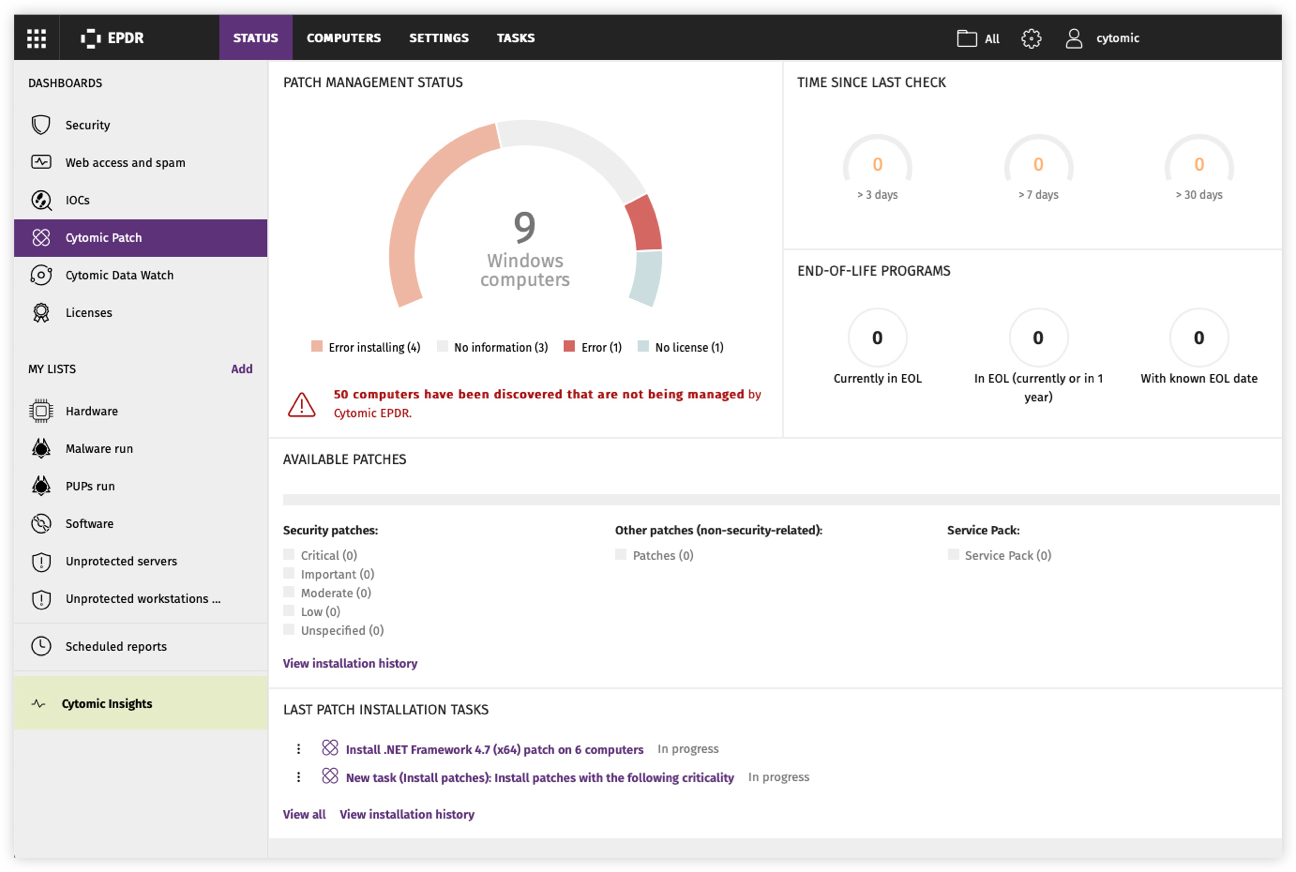The height and width of the screenshot is (872, 1296).
Task: Click the EPDR logo icon
Action: tap(91, 38)
